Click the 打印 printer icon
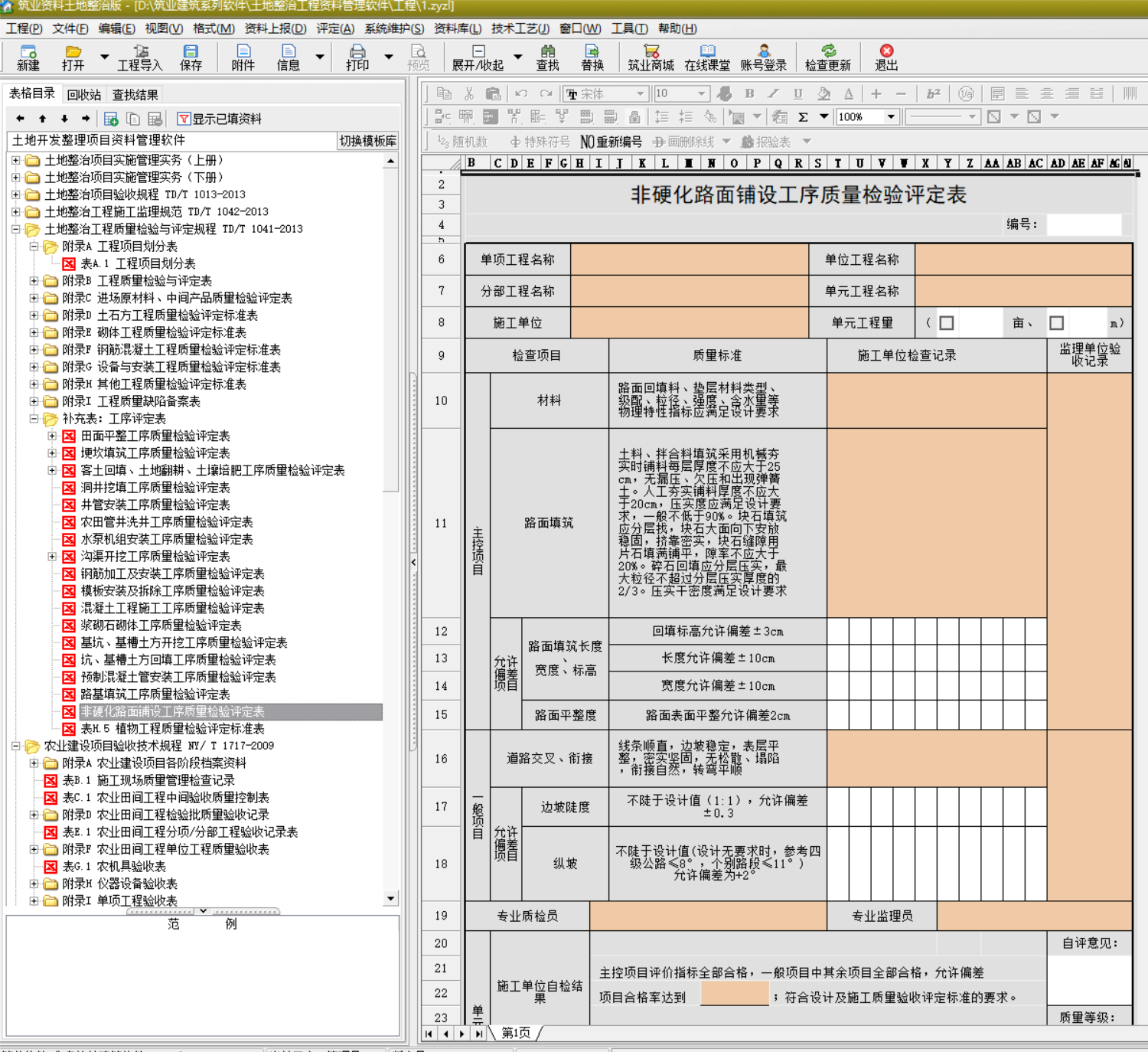The image size is (1148, 1052). pos(357,51)
